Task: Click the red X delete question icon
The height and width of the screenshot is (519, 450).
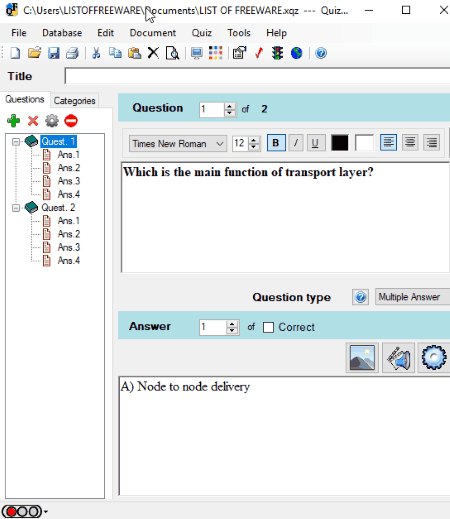Action: (33, 121)
